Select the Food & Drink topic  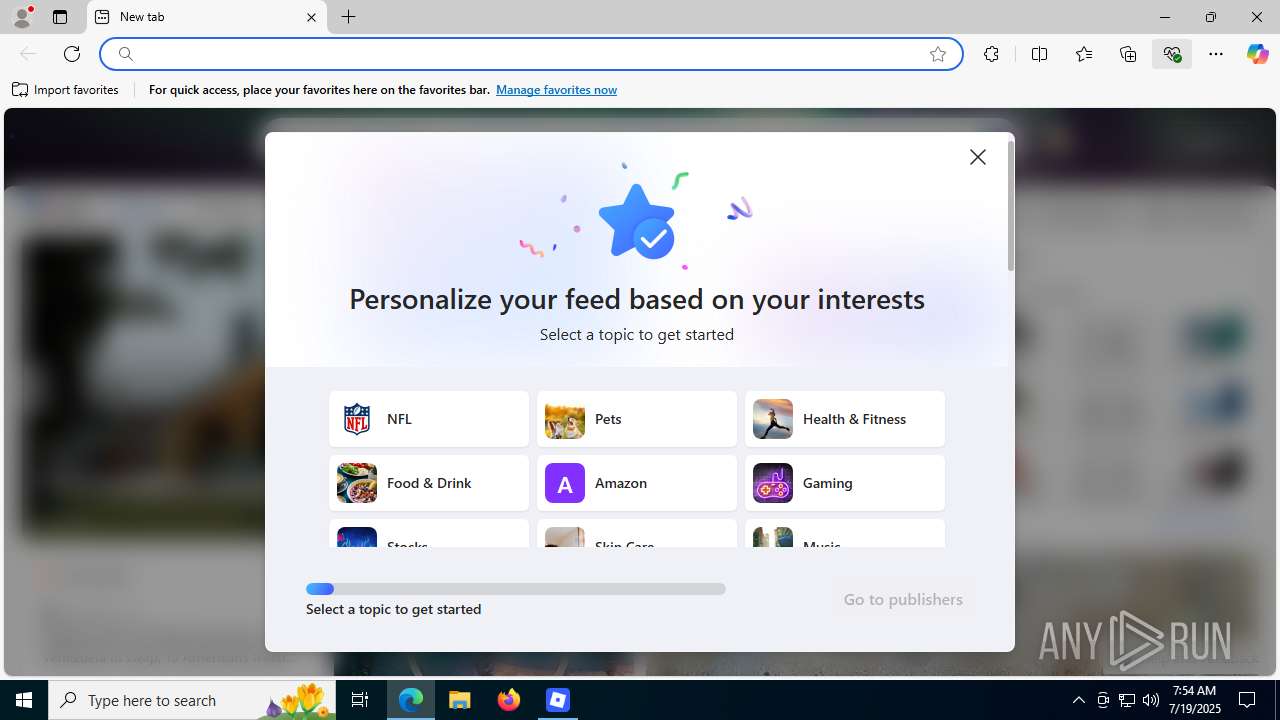pos(429,483)
